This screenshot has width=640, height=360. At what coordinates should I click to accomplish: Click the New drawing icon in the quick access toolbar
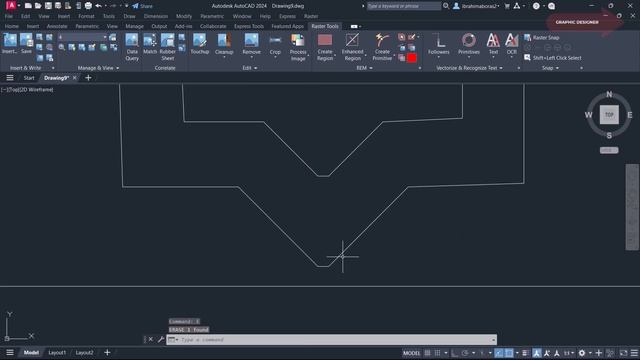pos(28,6)
